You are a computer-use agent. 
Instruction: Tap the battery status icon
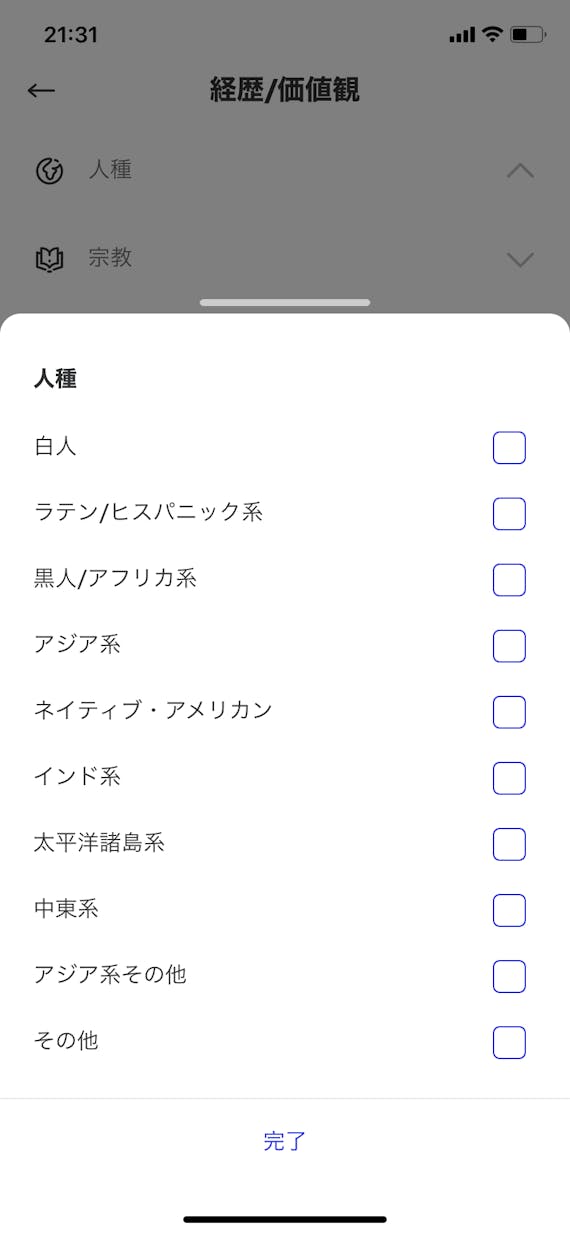pos(527,34)
